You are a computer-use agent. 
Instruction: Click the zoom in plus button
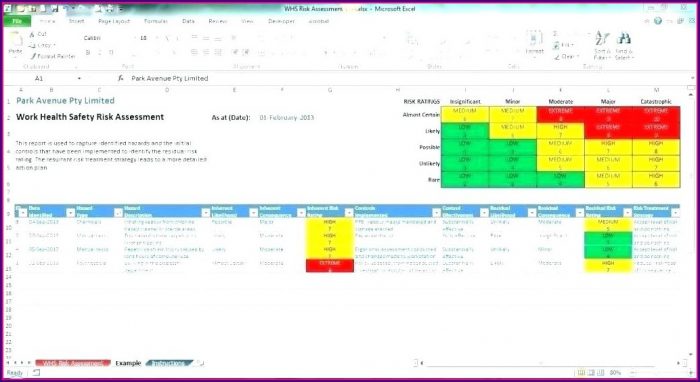point(692,372)
